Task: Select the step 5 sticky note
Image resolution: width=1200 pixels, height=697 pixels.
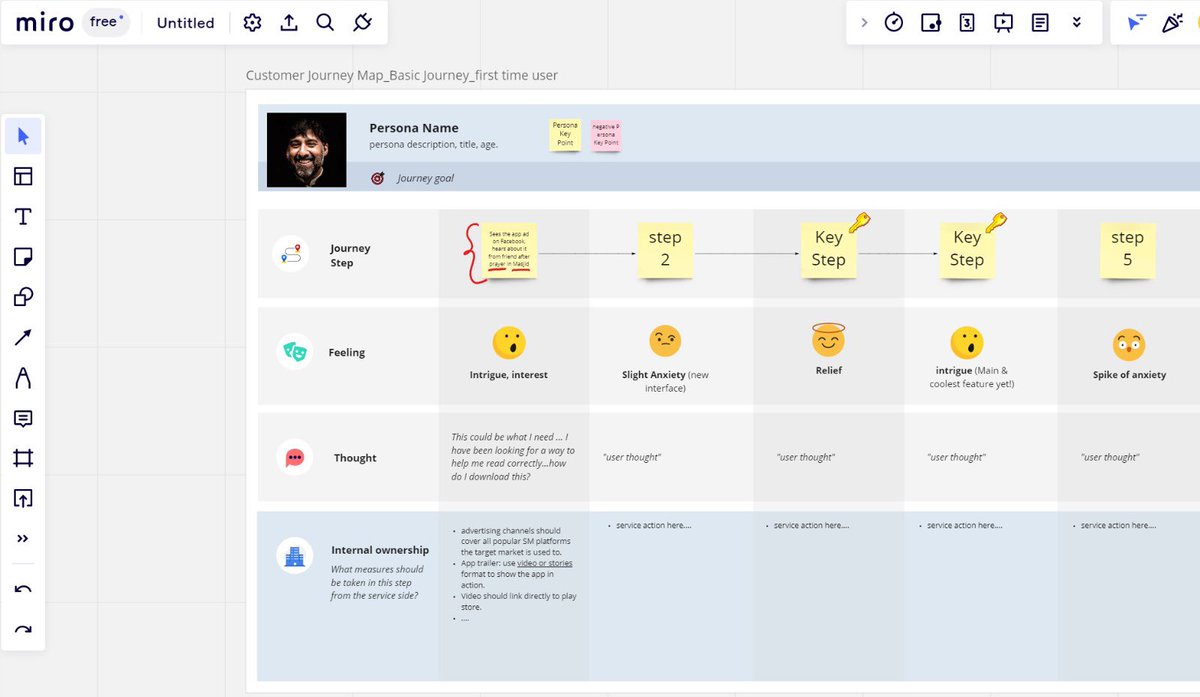Action: click(1127, 249)
